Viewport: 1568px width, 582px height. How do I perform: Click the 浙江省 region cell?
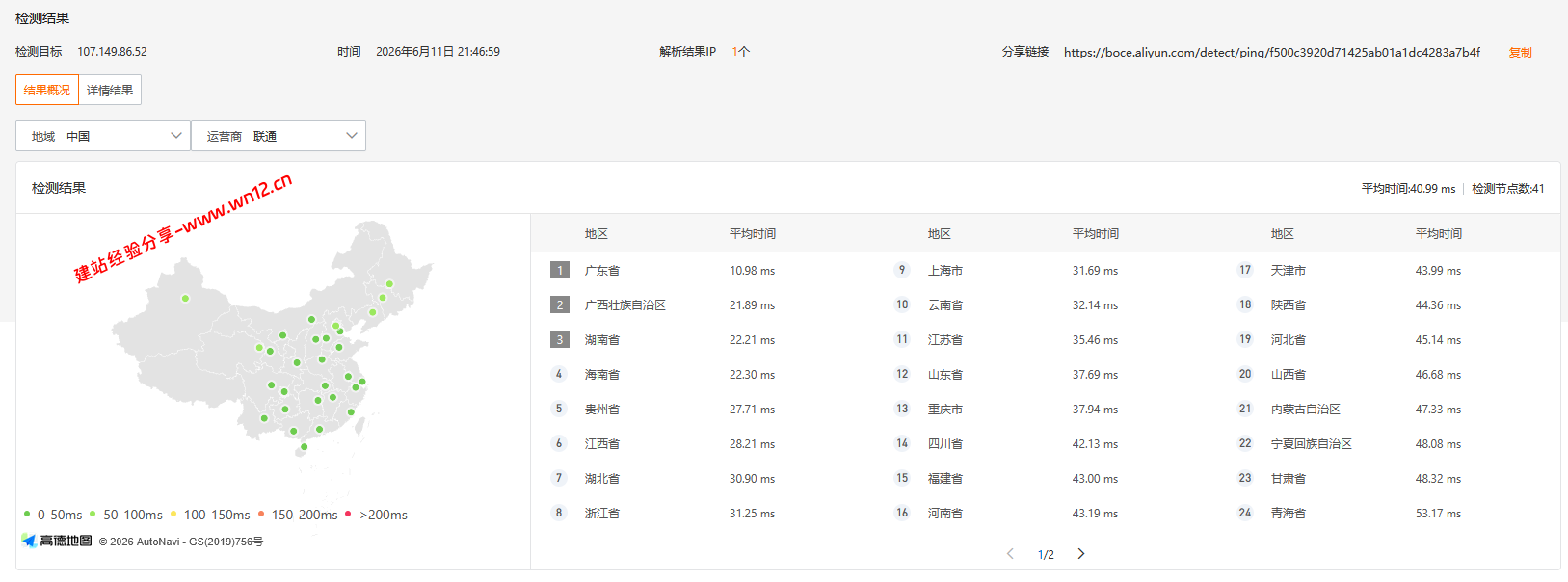coord(602,514)
